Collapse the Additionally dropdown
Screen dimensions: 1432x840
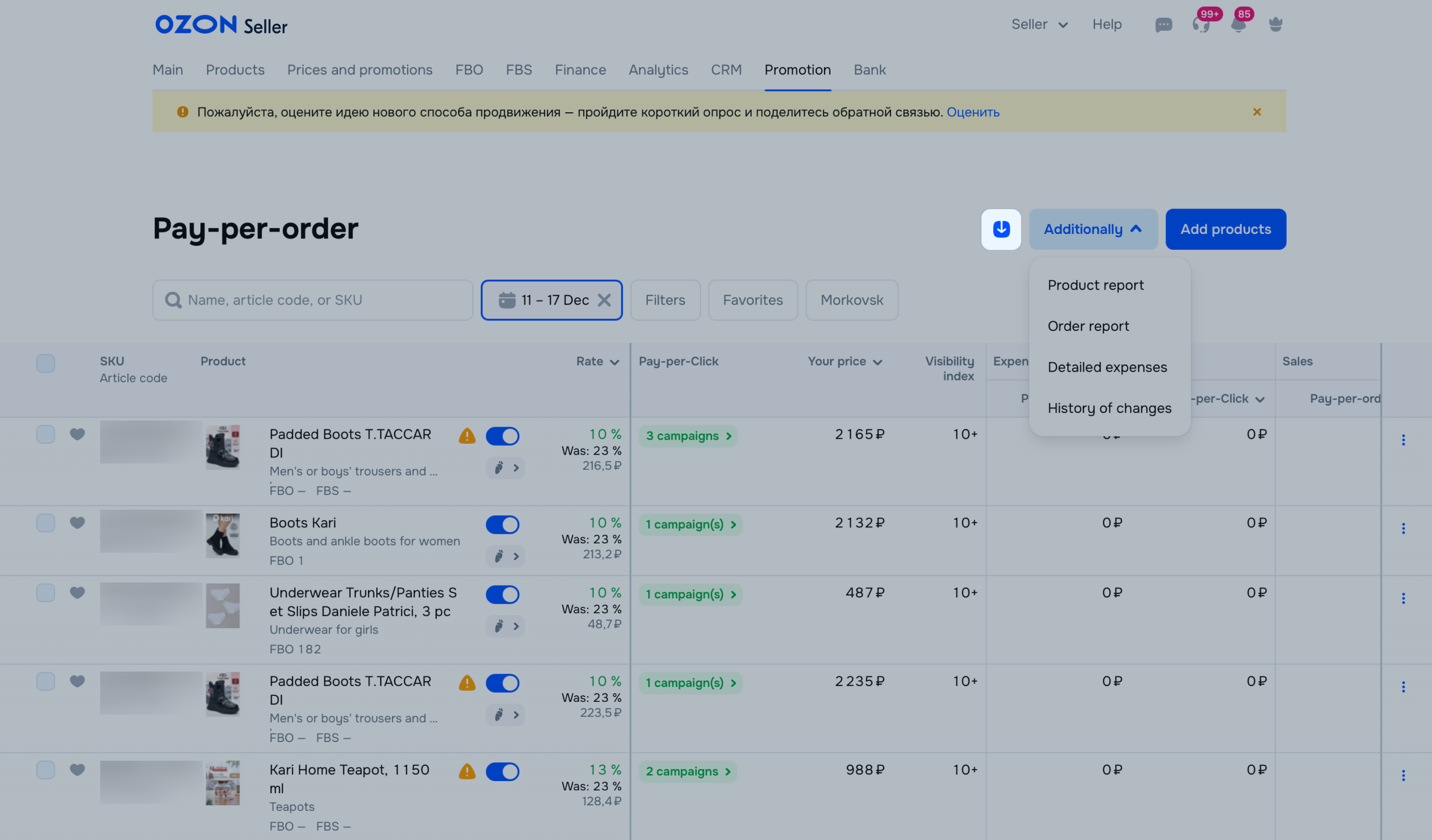tap(1093, 229)
